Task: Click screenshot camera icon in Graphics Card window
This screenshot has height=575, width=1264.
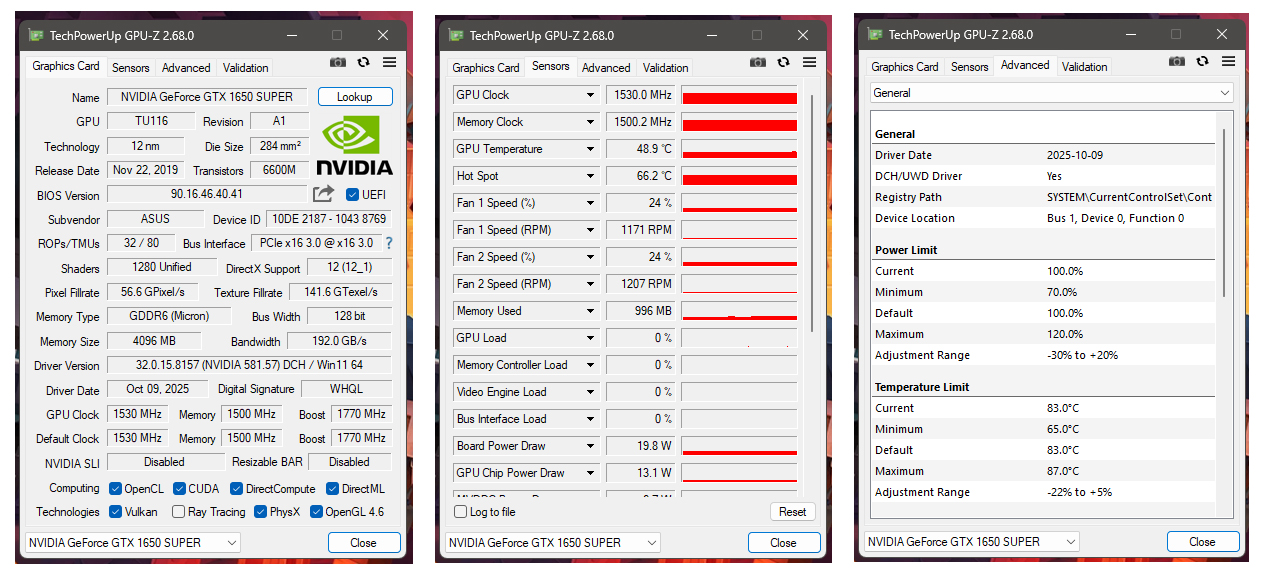Action: (338, 62)
